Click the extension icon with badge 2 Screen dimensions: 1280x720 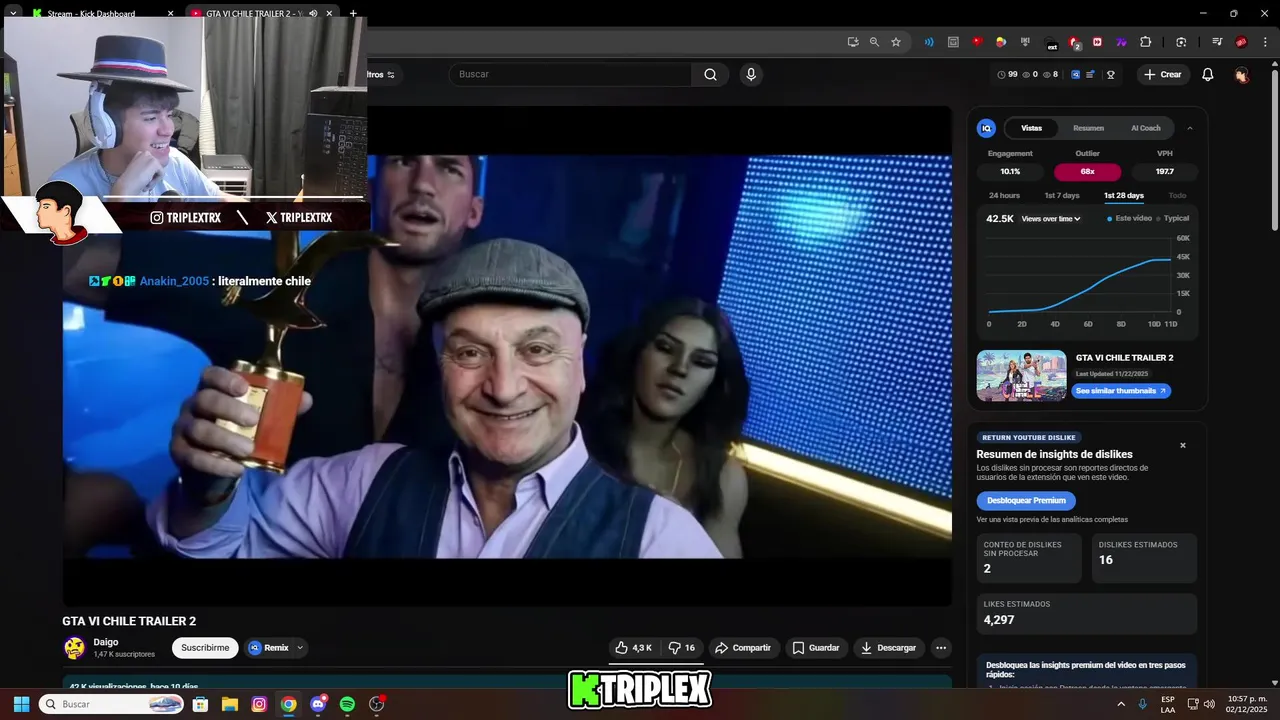(x=1074, y=42)
